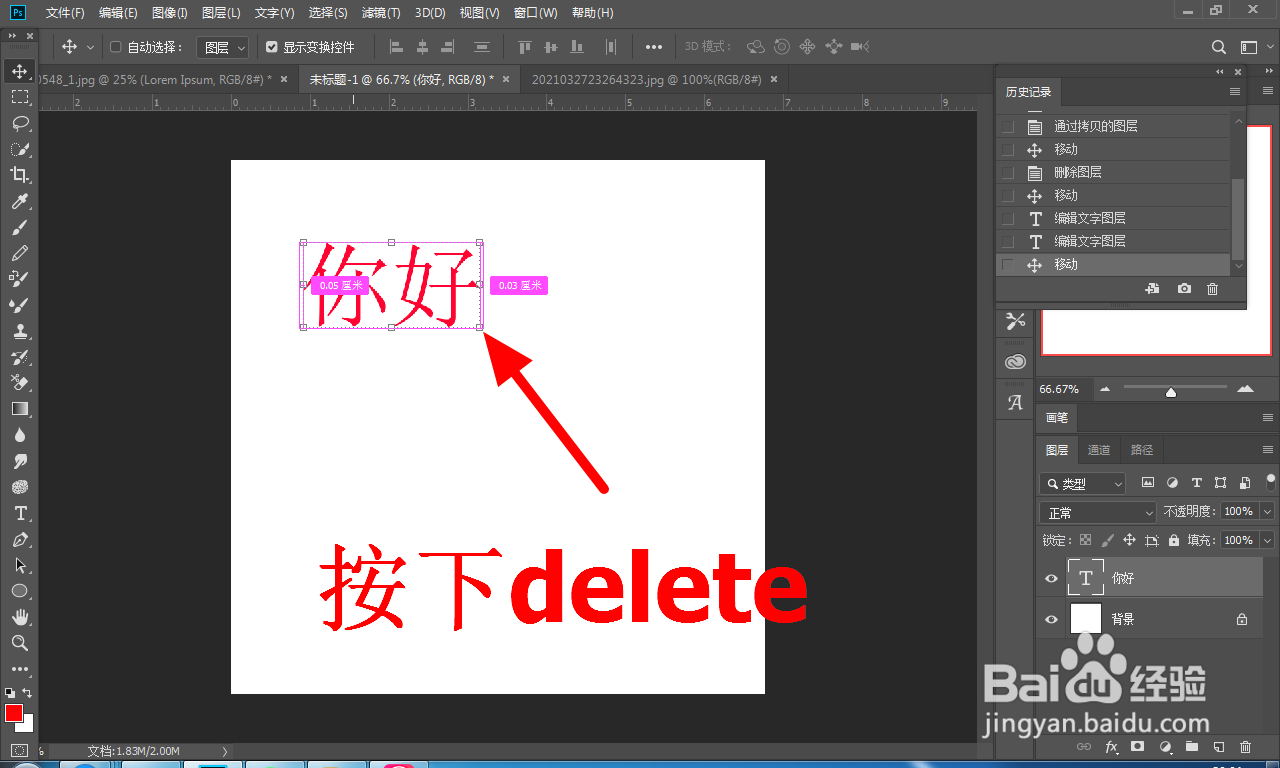Select the Blur tool

pos(19,435)
